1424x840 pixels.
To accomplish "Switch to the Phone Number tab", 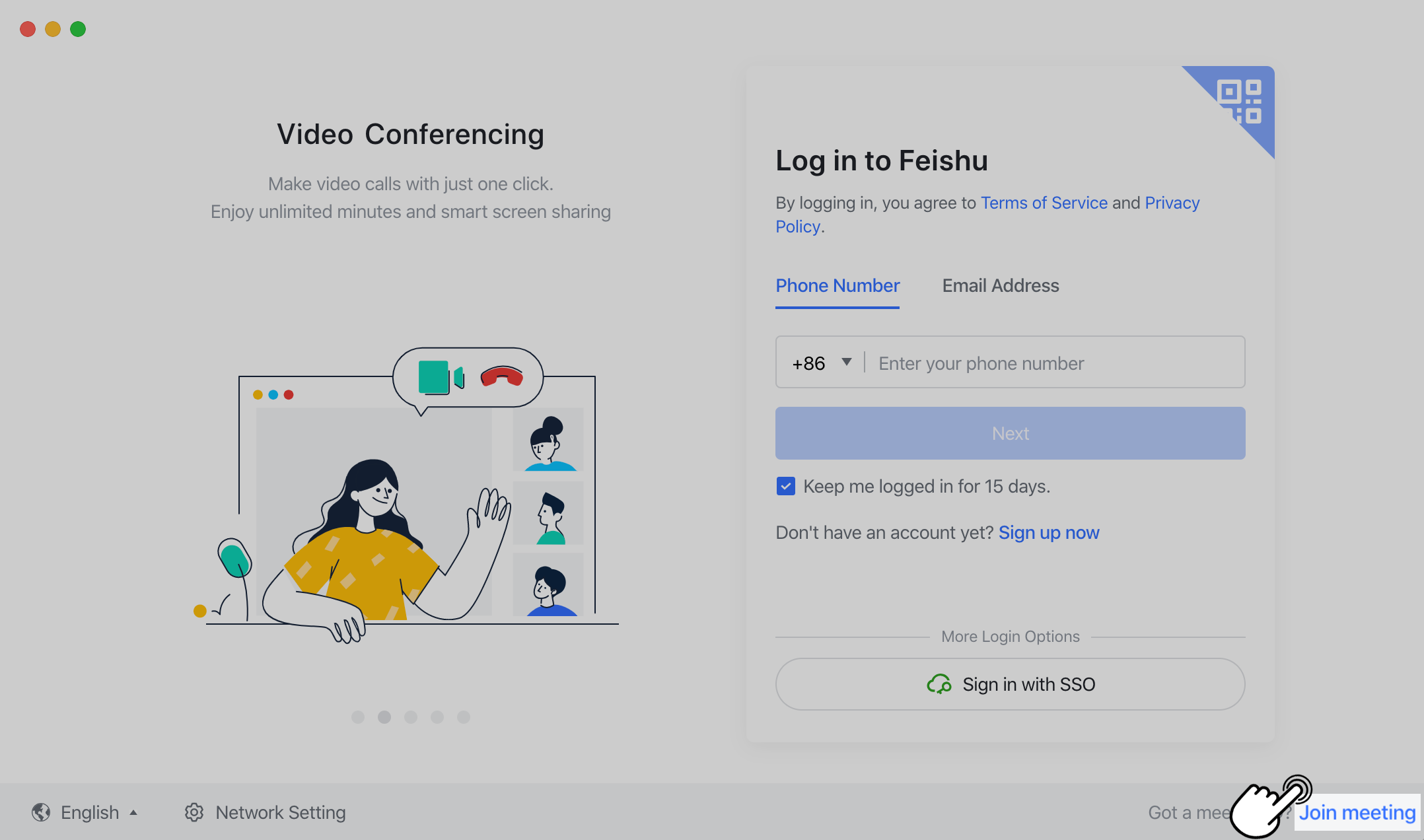I will [x=837, y=286].
